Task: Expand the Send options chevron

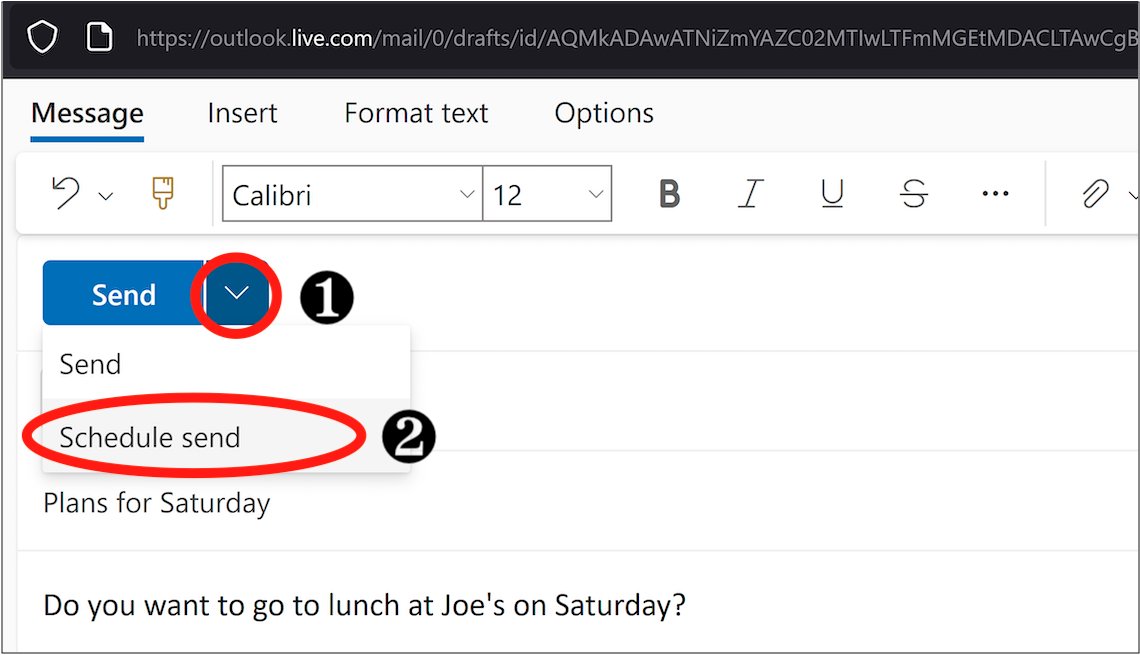Action: coord(237,294)
